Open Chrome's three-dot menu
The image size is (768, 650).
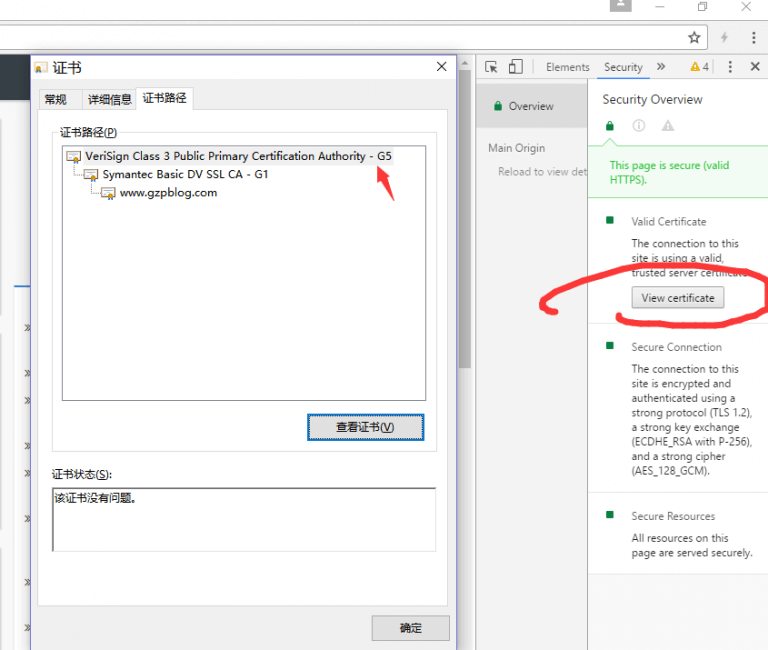(754, 38)
